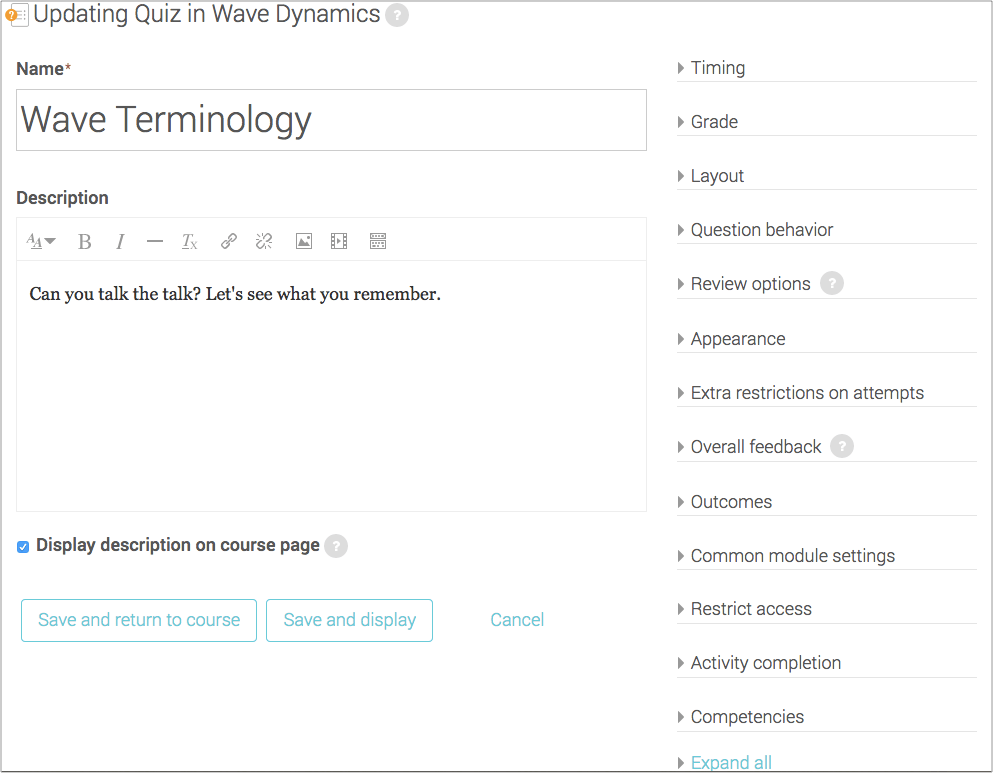Expand the Timing section

coord(717,67)
